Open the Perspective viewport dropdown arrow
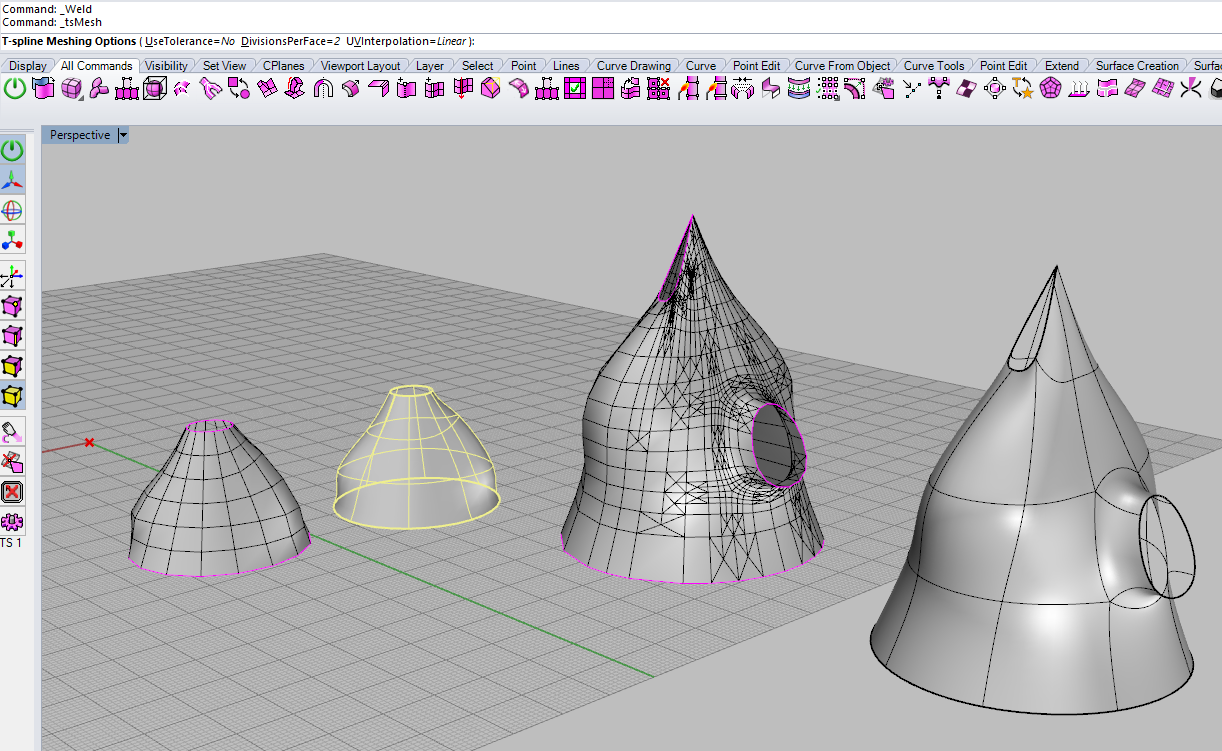Image resolution: width=1222 pixels, height=751 pixels. (123, 135)
